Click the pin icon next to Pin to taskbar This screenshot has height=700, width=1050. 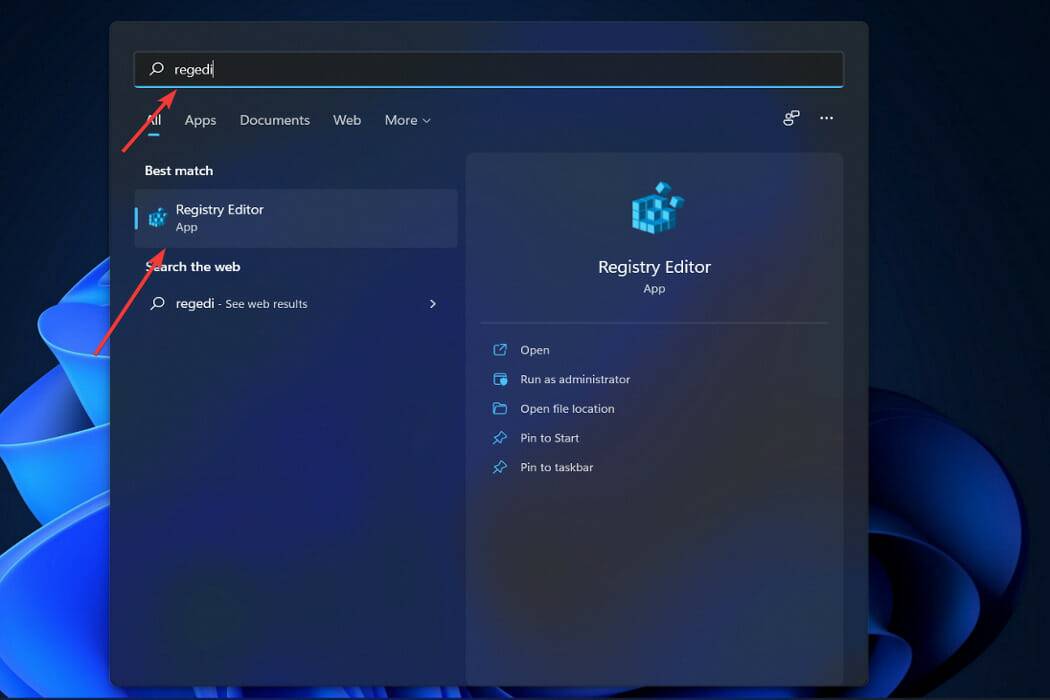pyautogui.click(x=500, y=468)
